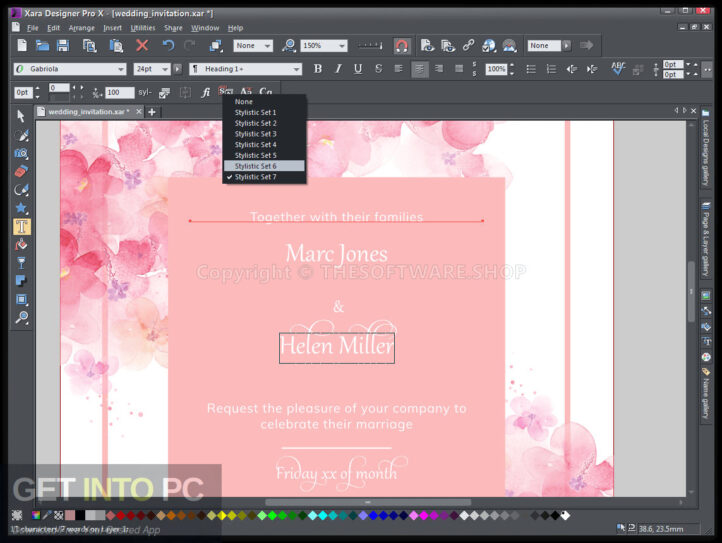
Task: Redo the last action
Action: click(x=190, y=45)
